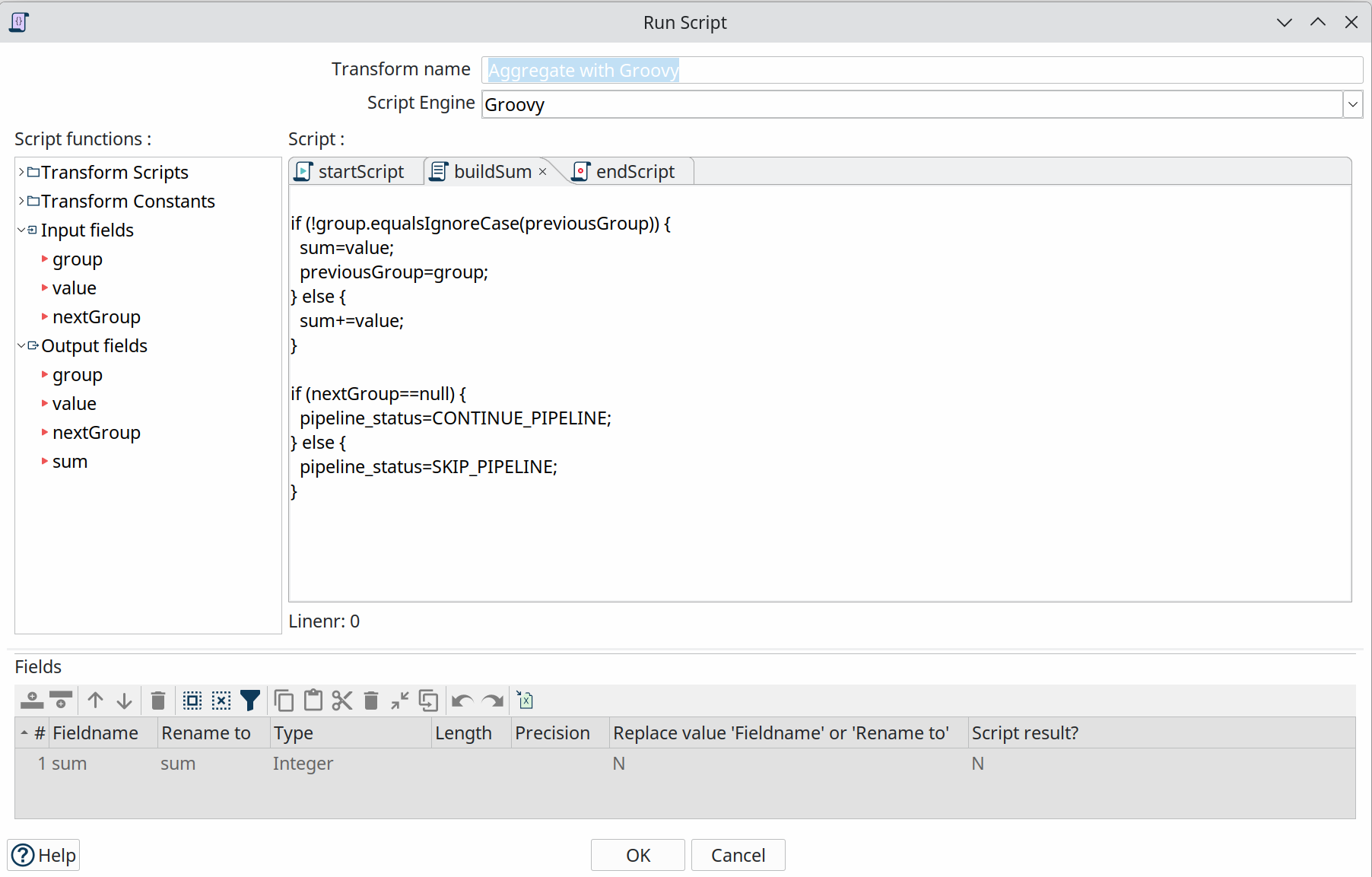Click the move row down arrow icon
Viewport: 1372px width, 877px height.
tap(125, 701)
